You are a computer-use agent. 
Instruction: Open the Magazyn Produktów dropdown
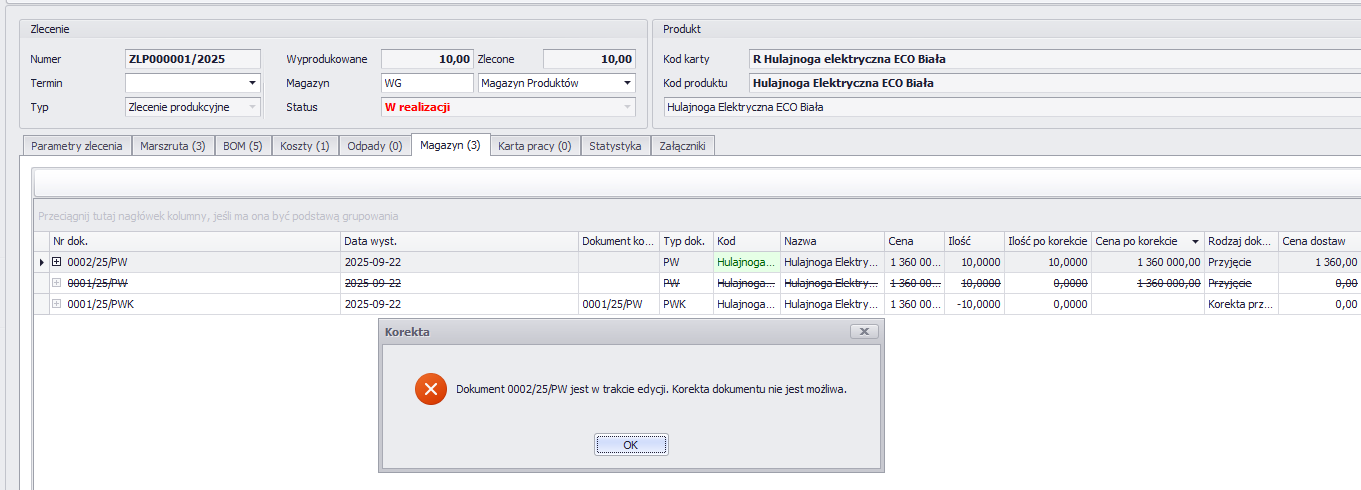pyautogui.click(x=627, y=83)
